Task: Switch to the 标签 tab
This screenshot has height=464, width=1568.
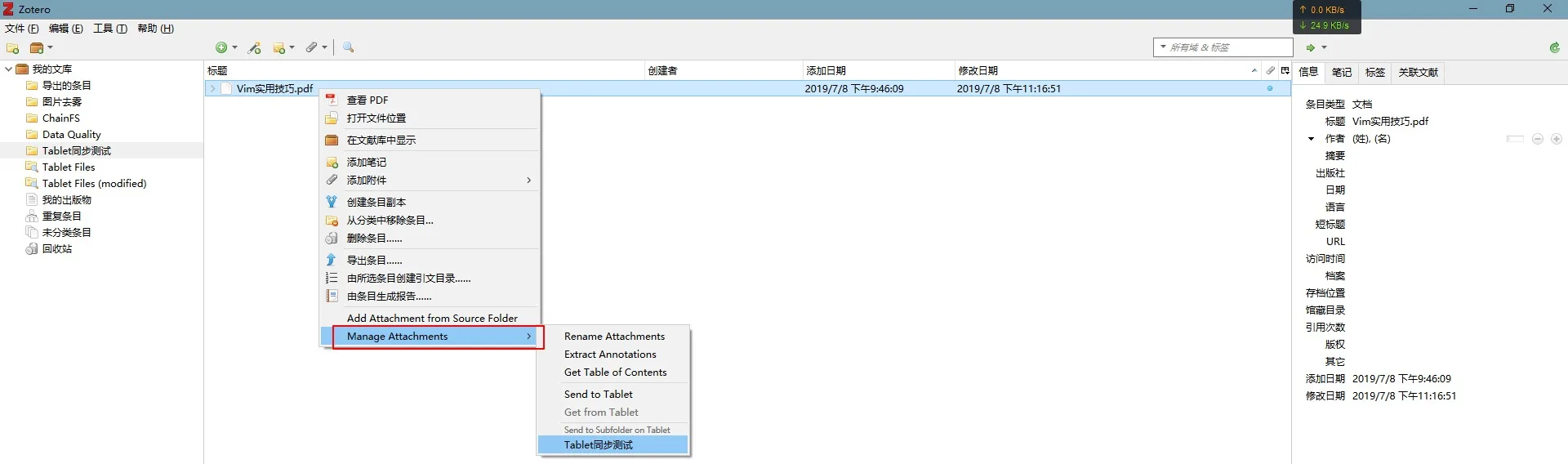Action: (1375, 73)
